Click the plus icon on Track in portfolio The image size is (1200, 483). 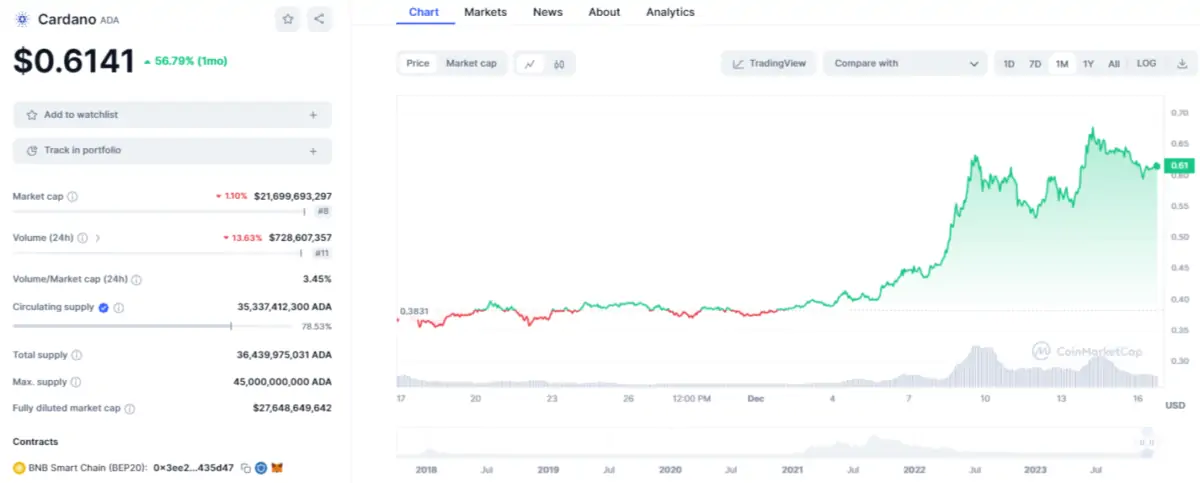(x=313, y=151)
